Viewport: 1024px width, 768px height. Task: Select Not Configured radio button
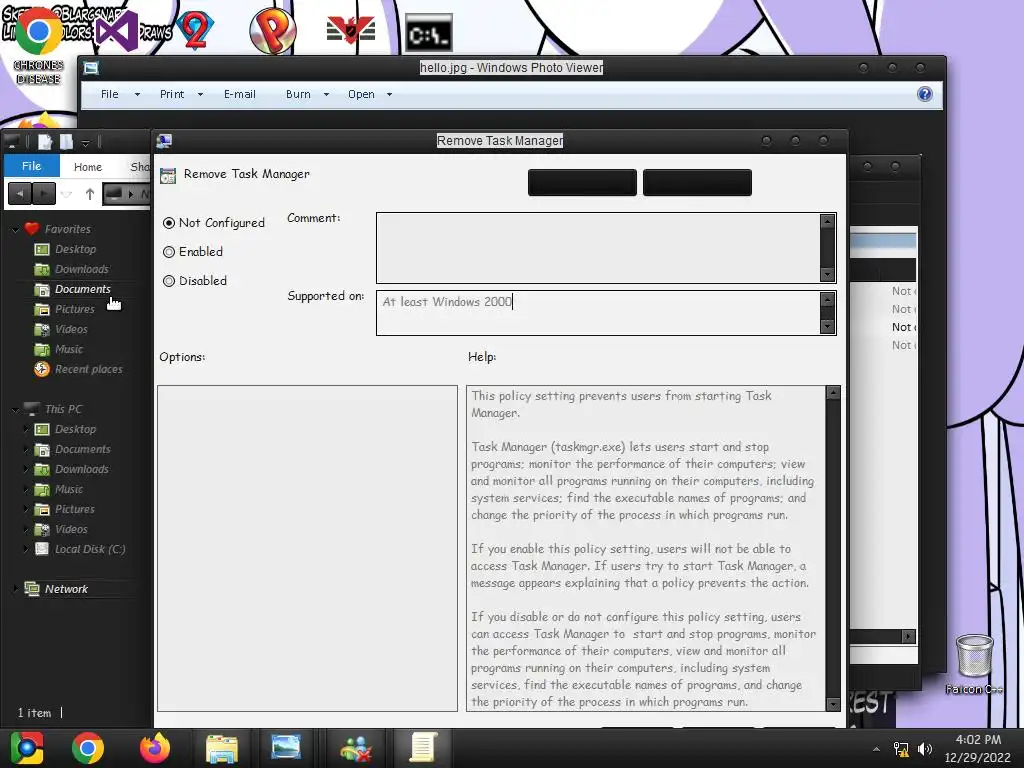coord(169,223)
